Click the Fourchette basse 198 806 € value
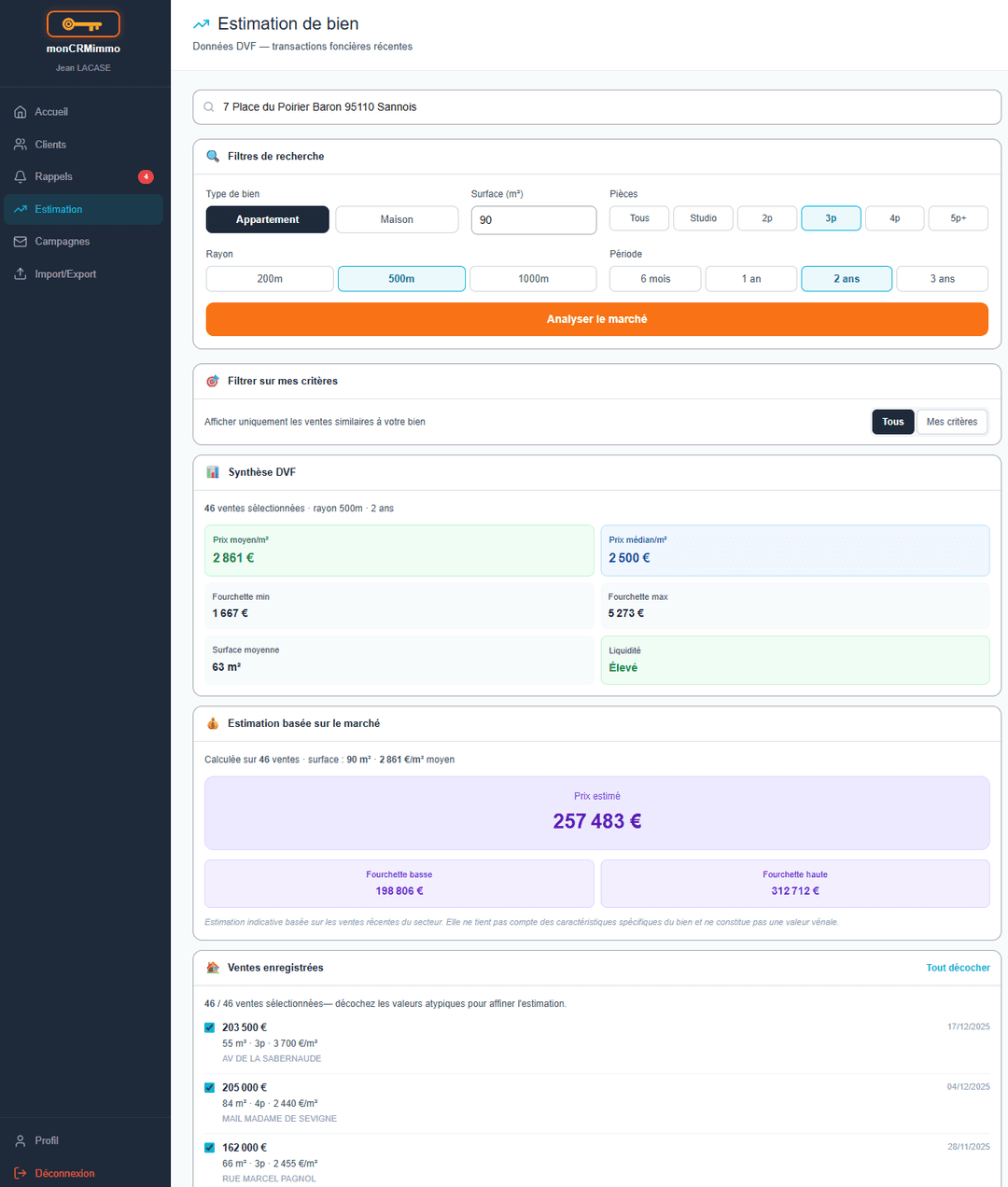 pyautogui.click(x=399, y=891)
